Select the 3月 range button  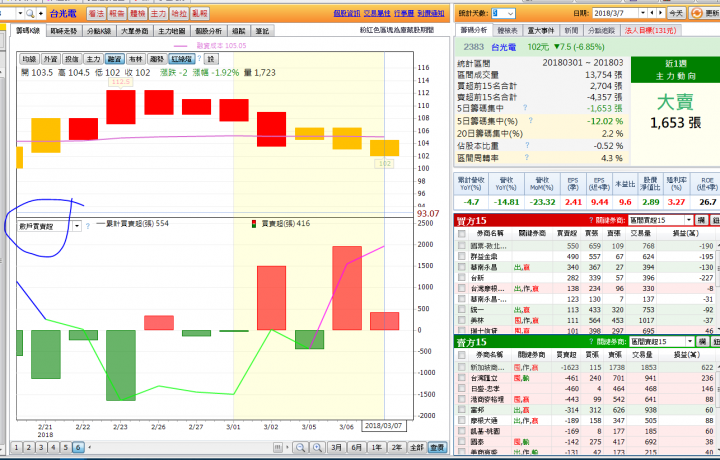(336, 447)
